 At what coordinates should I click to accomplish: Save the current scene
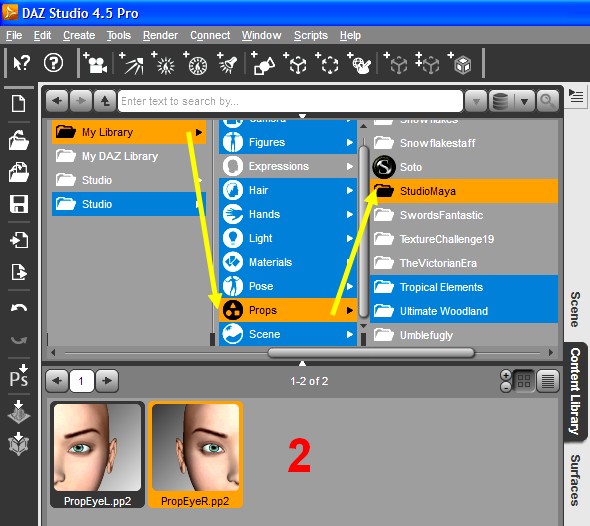pyautogui.click(x=18, y=204)
